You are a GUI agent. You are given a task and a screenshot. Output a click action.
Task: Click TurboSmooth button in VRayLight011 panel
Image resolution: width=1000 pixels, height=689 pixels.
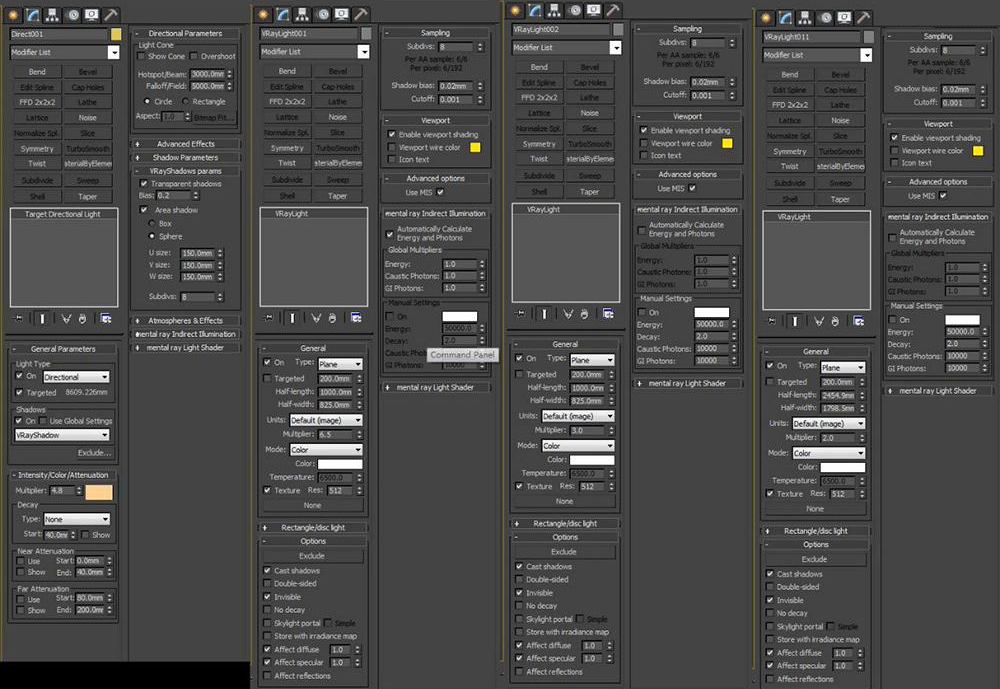coord(841,151)
